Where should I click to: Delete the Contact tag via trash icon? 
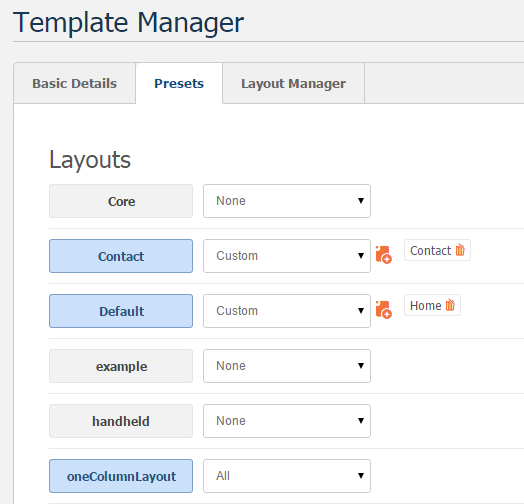[460, 250]
